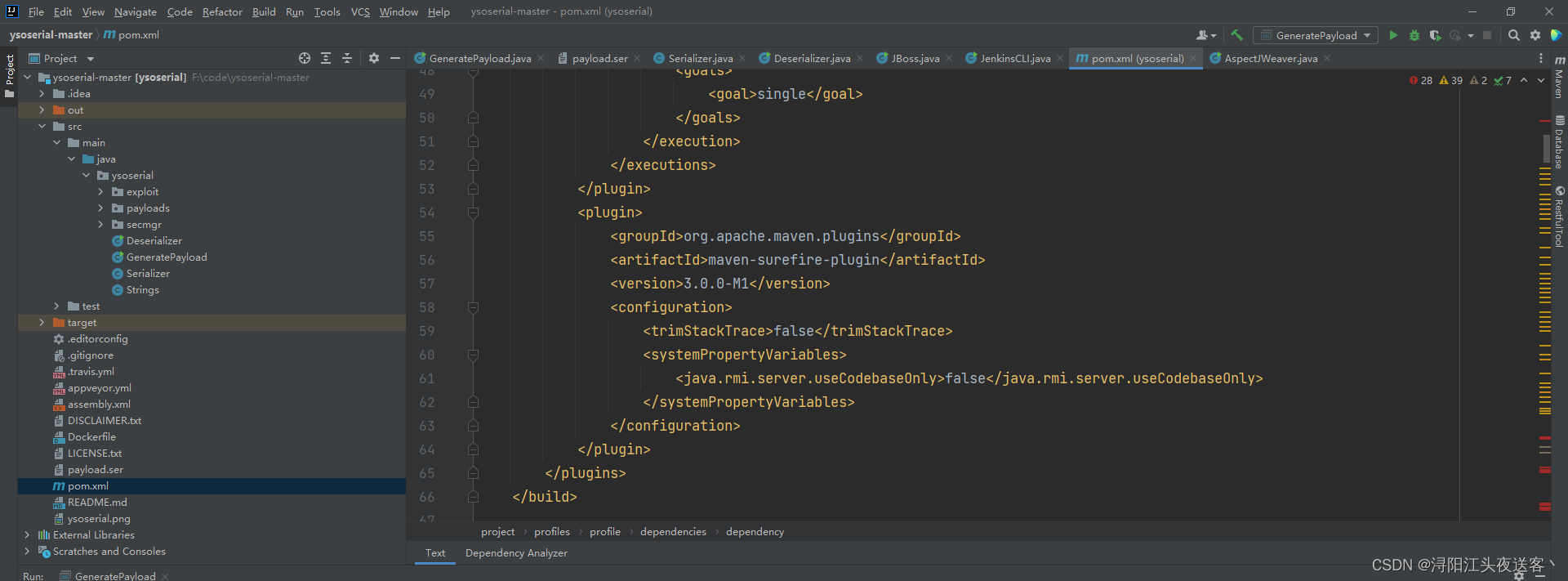Jump to next highlighted error arrow
Screen dimensions: 1568x581
pyautogui.click(x=1541, y=80)
